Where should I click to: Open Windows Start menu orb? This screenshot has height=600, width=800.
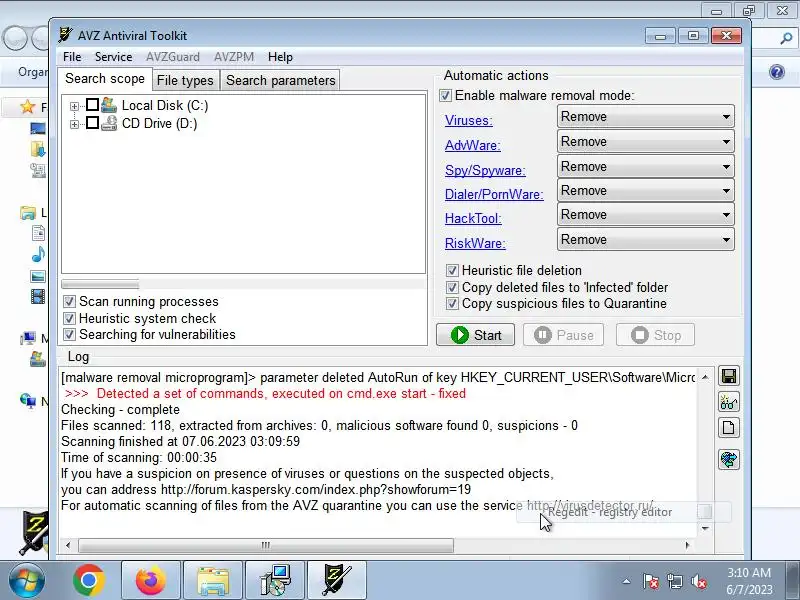(27, 581)
